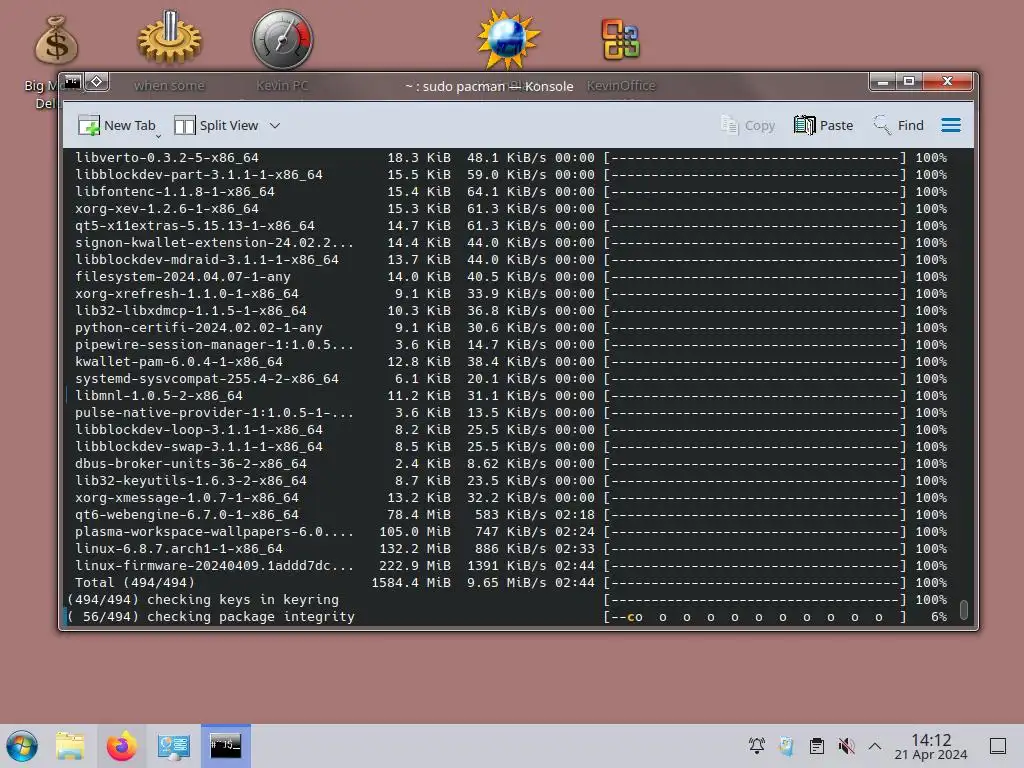The width and height of the screenshot is (1024, 768).
Task: Click 'dbus-broker-units-36-2-x86_64' text
Action: tap(191, 464)
